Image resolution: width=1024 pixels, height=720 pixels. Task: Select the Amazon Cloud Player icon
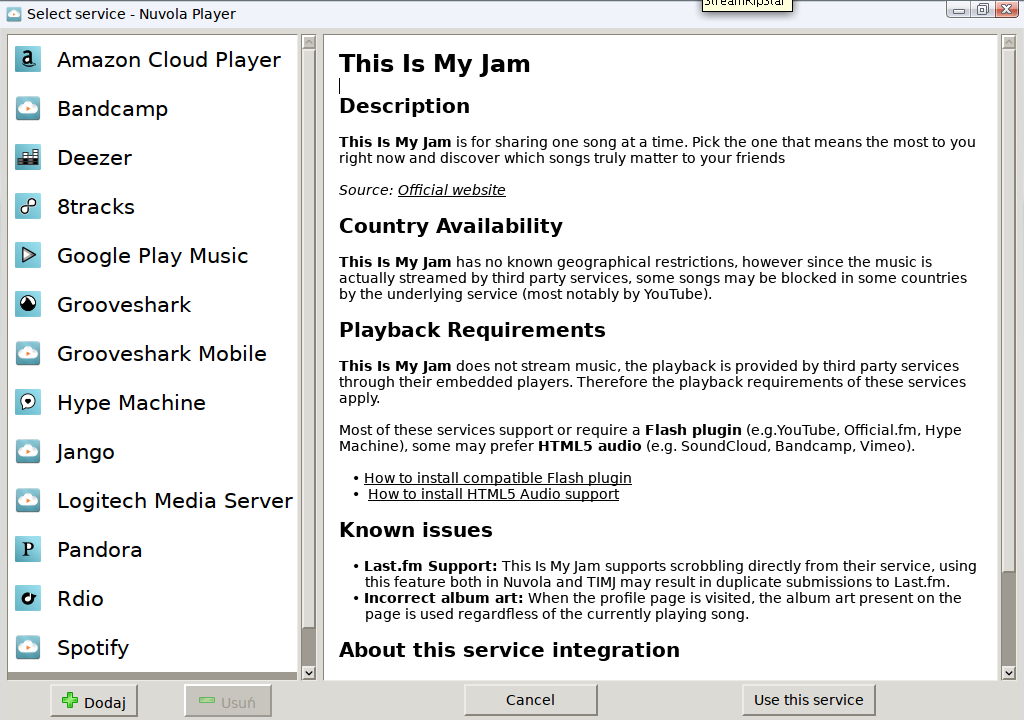coord(28,60)
